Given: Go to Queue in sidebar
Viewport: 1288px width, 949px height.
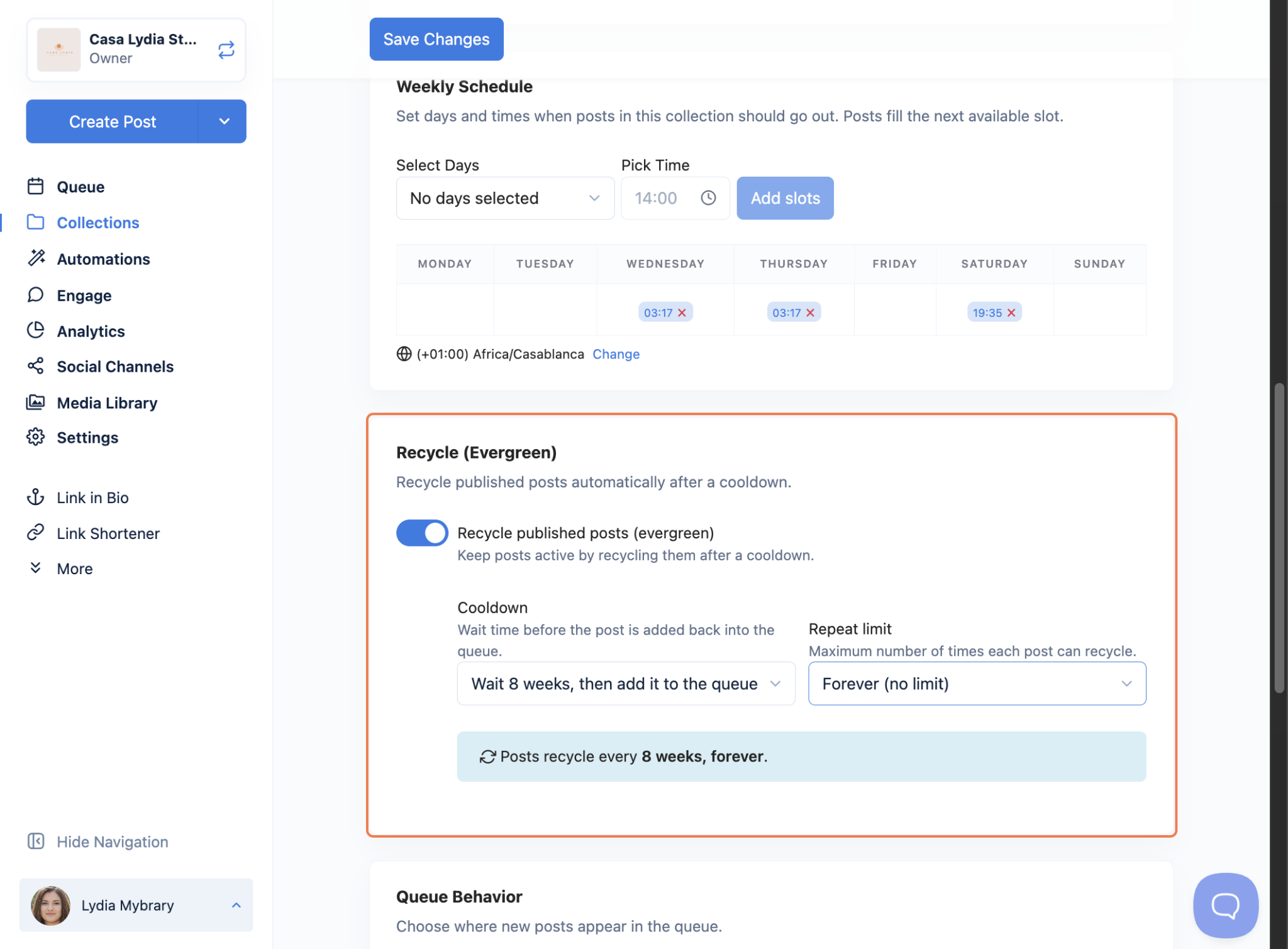Looking at the screenshot, I should [80, 187].
